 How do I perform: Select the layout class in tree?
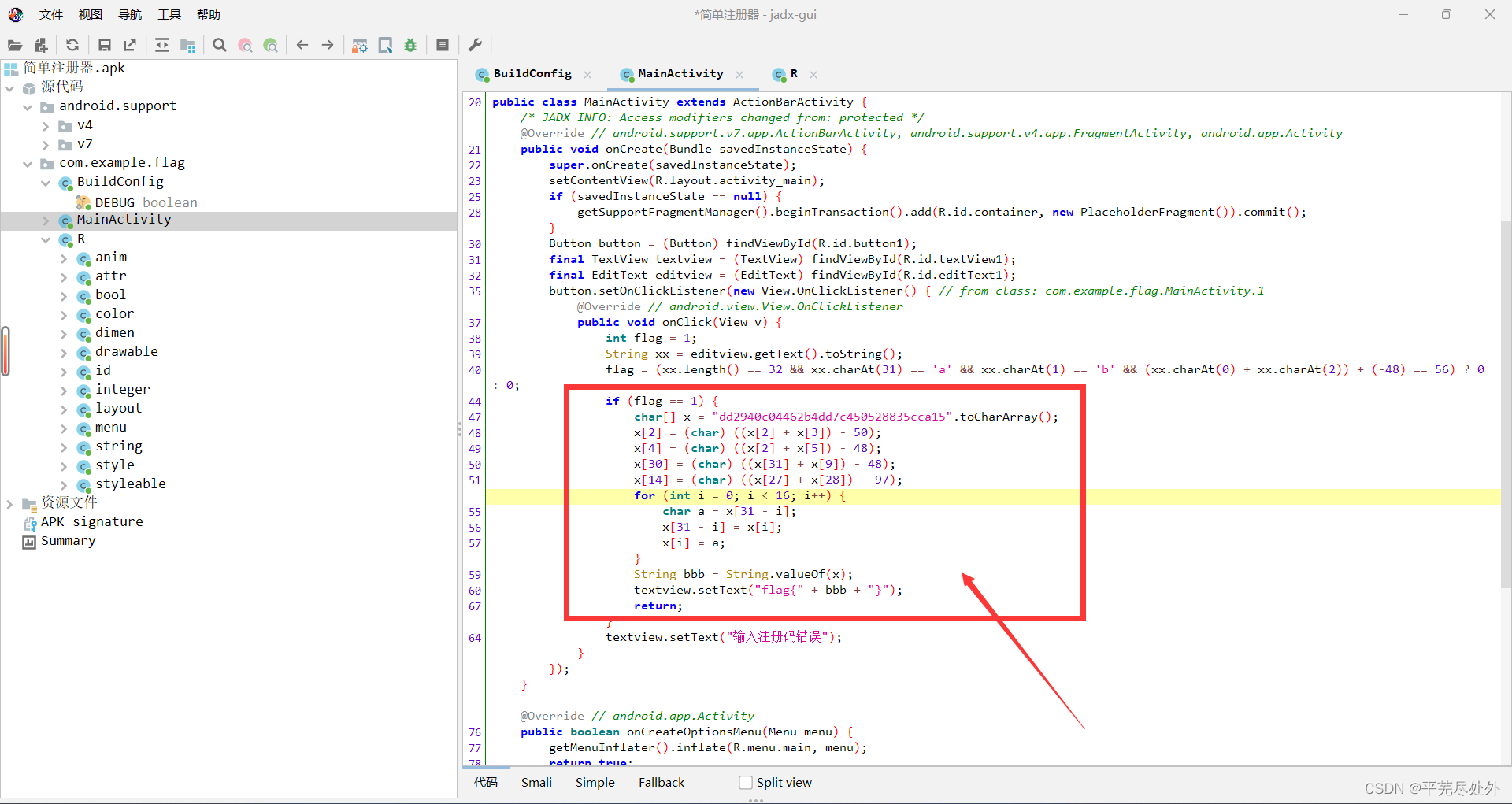118,409
